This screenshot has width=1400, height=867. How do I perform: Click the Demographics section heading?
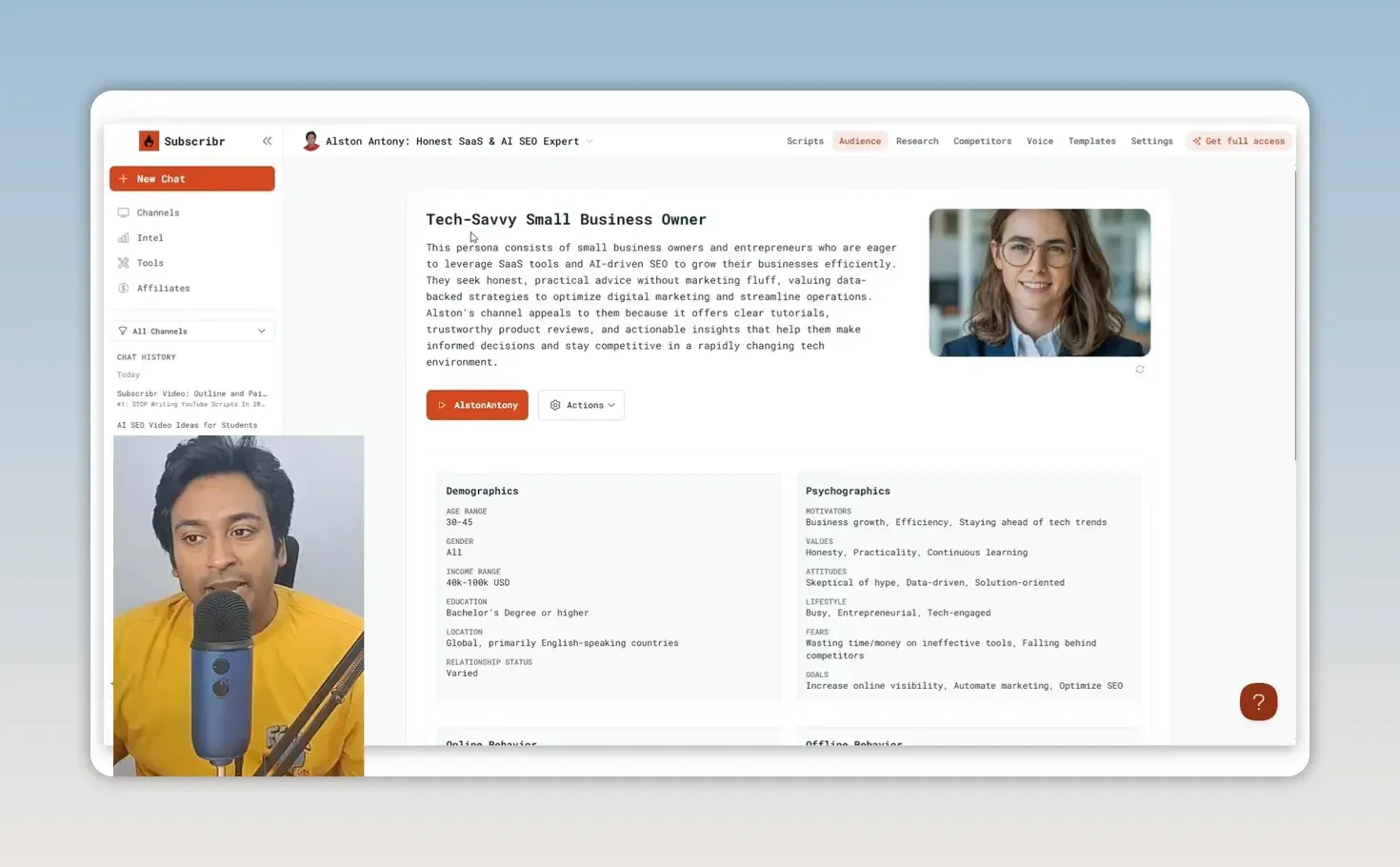(482, 491)
